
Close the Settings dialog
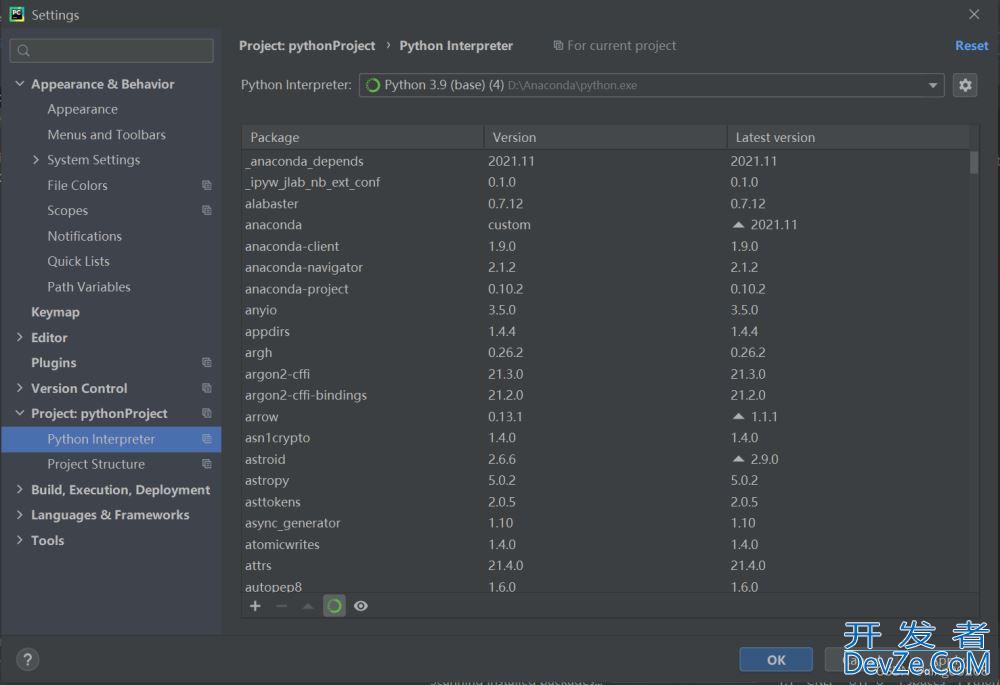(x=974, y=14)
